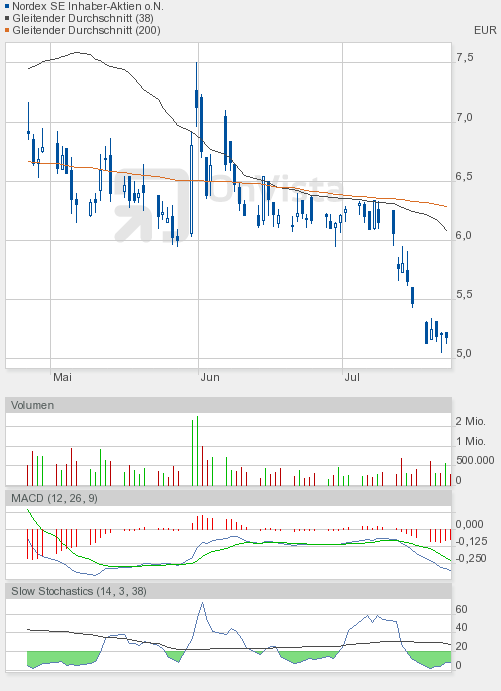Click the MACD (12, 26, 9) panel header
Viewport: 501px width, 691px height.
point(228,498)
